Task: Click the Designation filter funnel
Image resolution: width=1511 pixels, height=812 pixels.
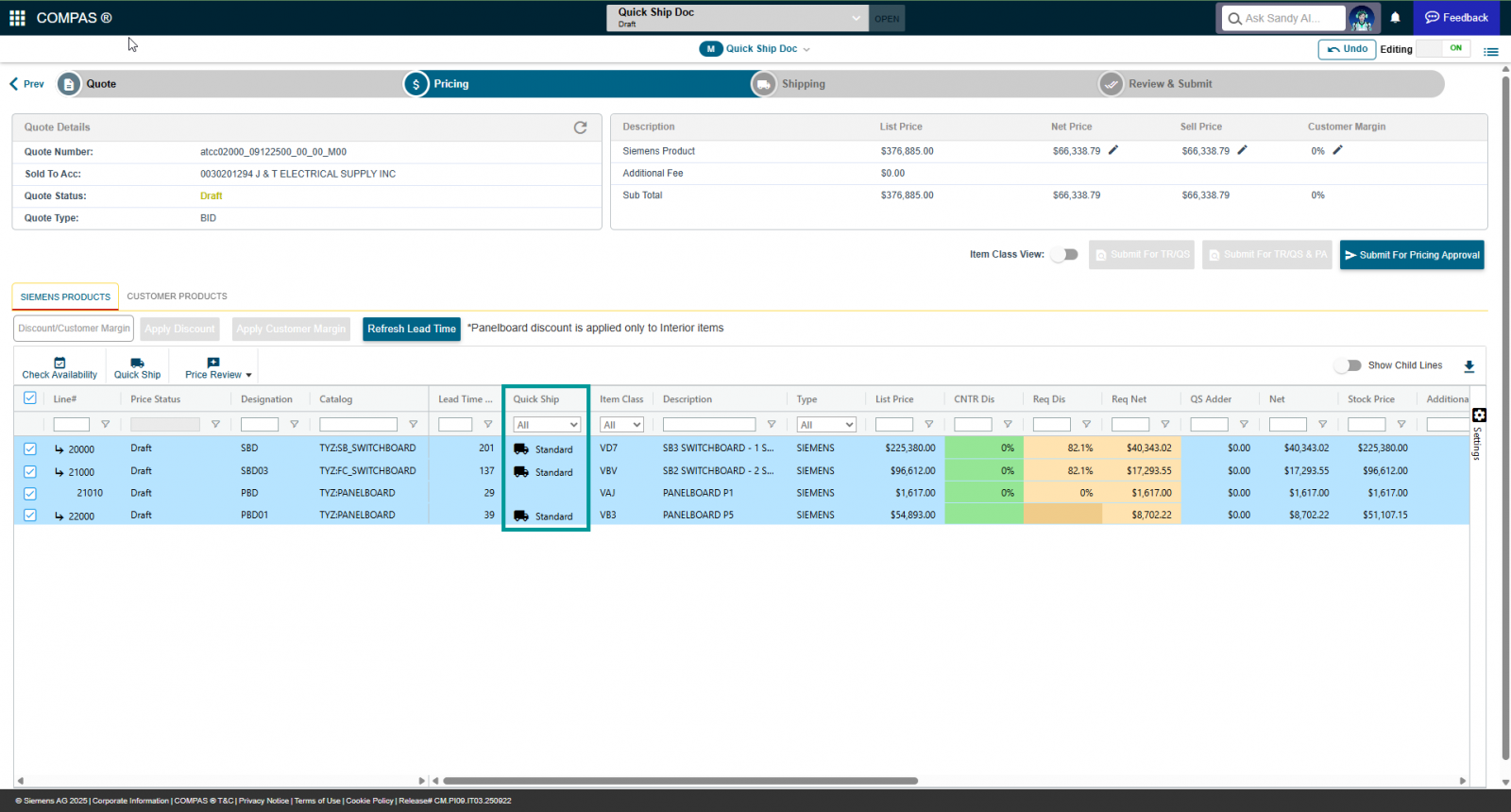Action: (294, 425)
